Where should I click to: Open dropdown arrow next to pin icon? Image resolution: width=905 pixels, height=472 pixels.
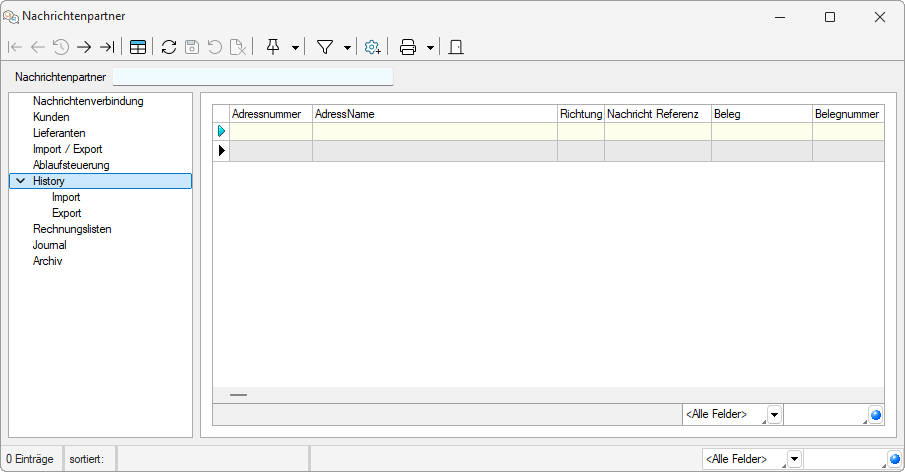tap(295, 47)
